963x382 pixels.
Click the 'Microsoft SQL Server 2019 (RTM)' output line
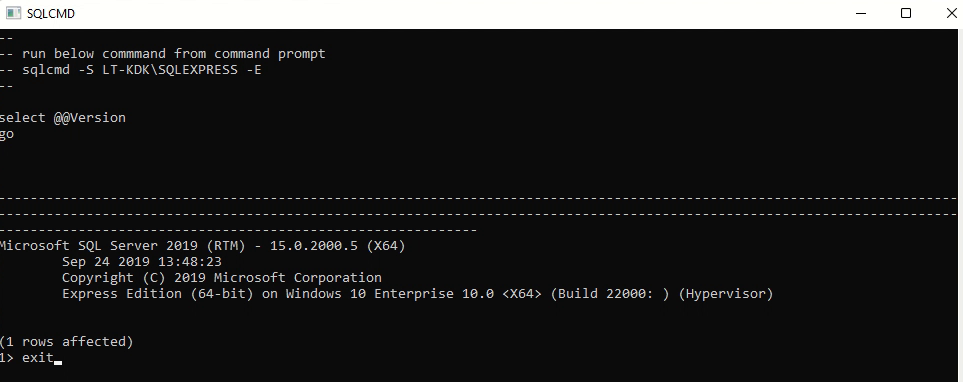coord(203,246)
